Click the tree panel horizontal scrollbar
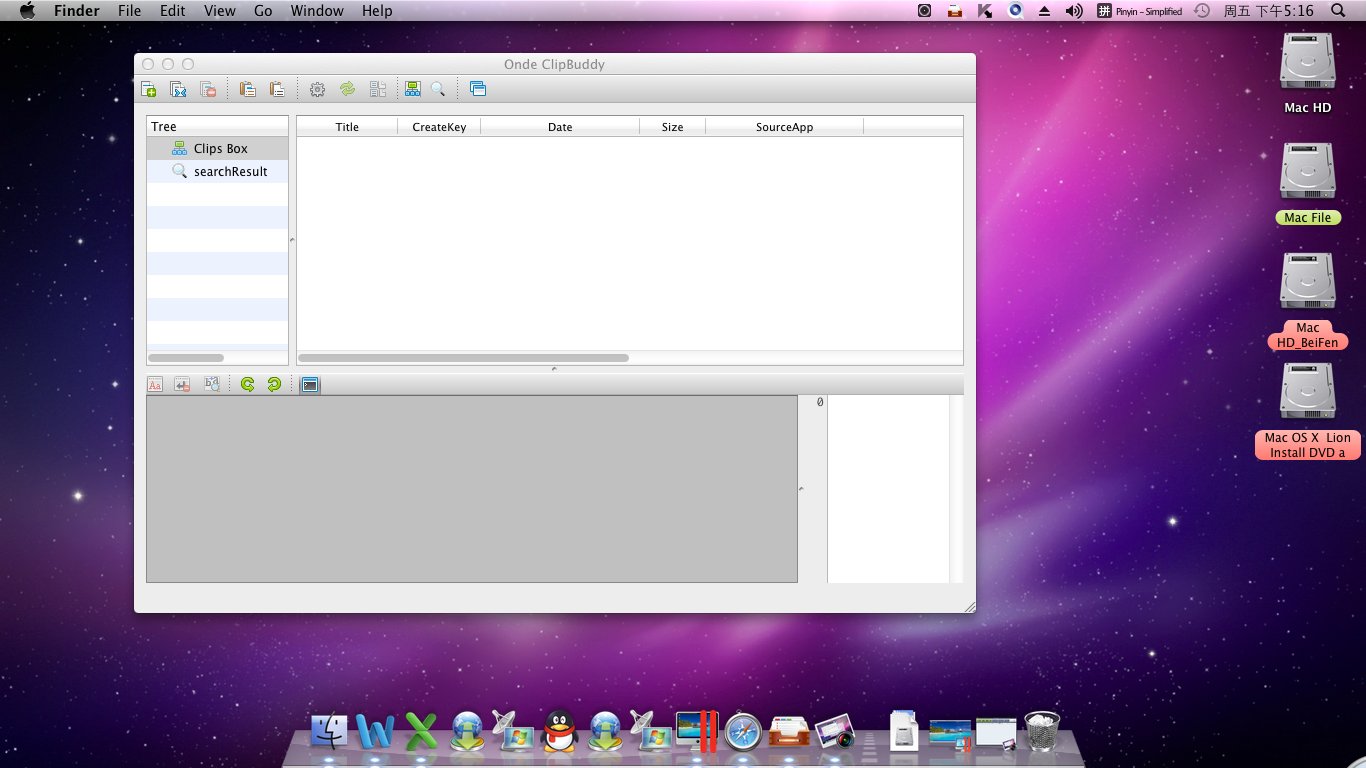1366x768 pixels. (186, 358)
